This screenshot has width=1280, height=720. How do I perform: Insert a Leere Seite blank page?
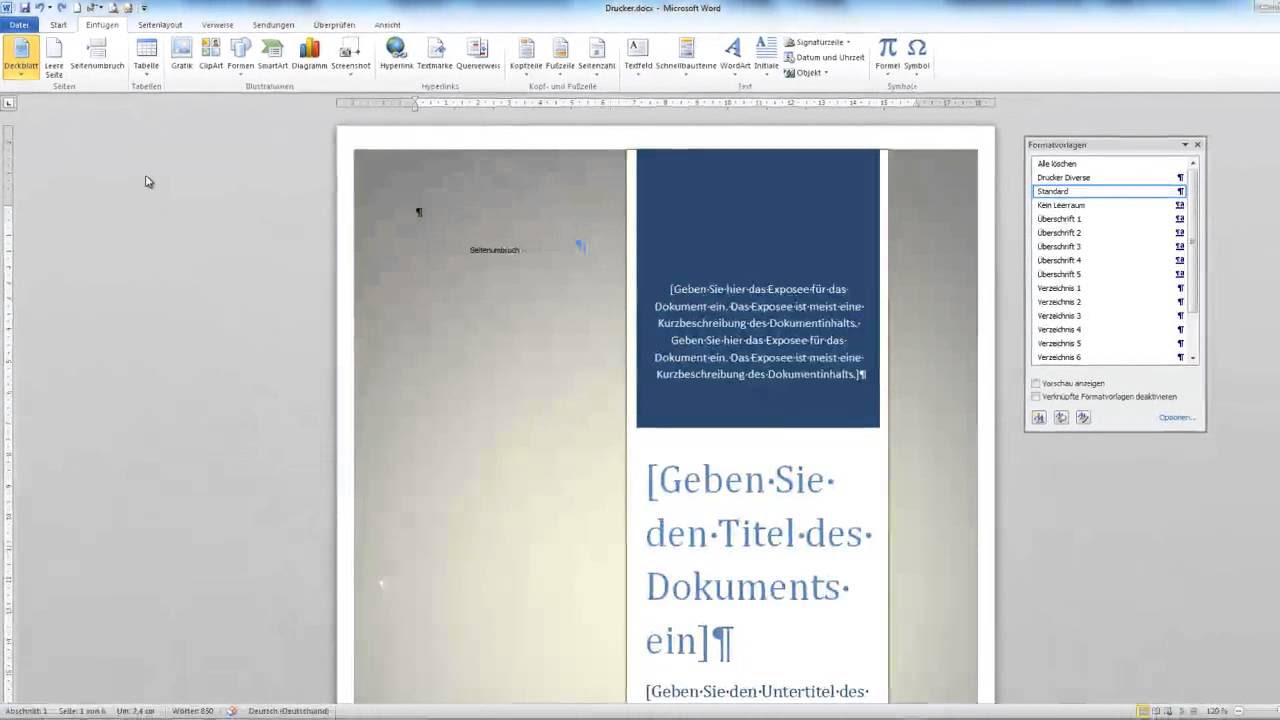(54, 56)
